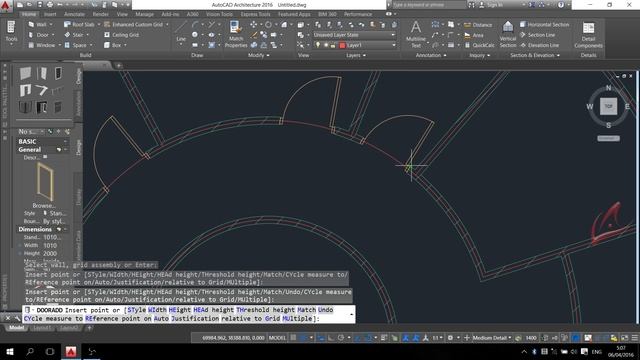Switch to the Manage ribbon tab
This screenshot has height=360, width=640.
(144, 14)
